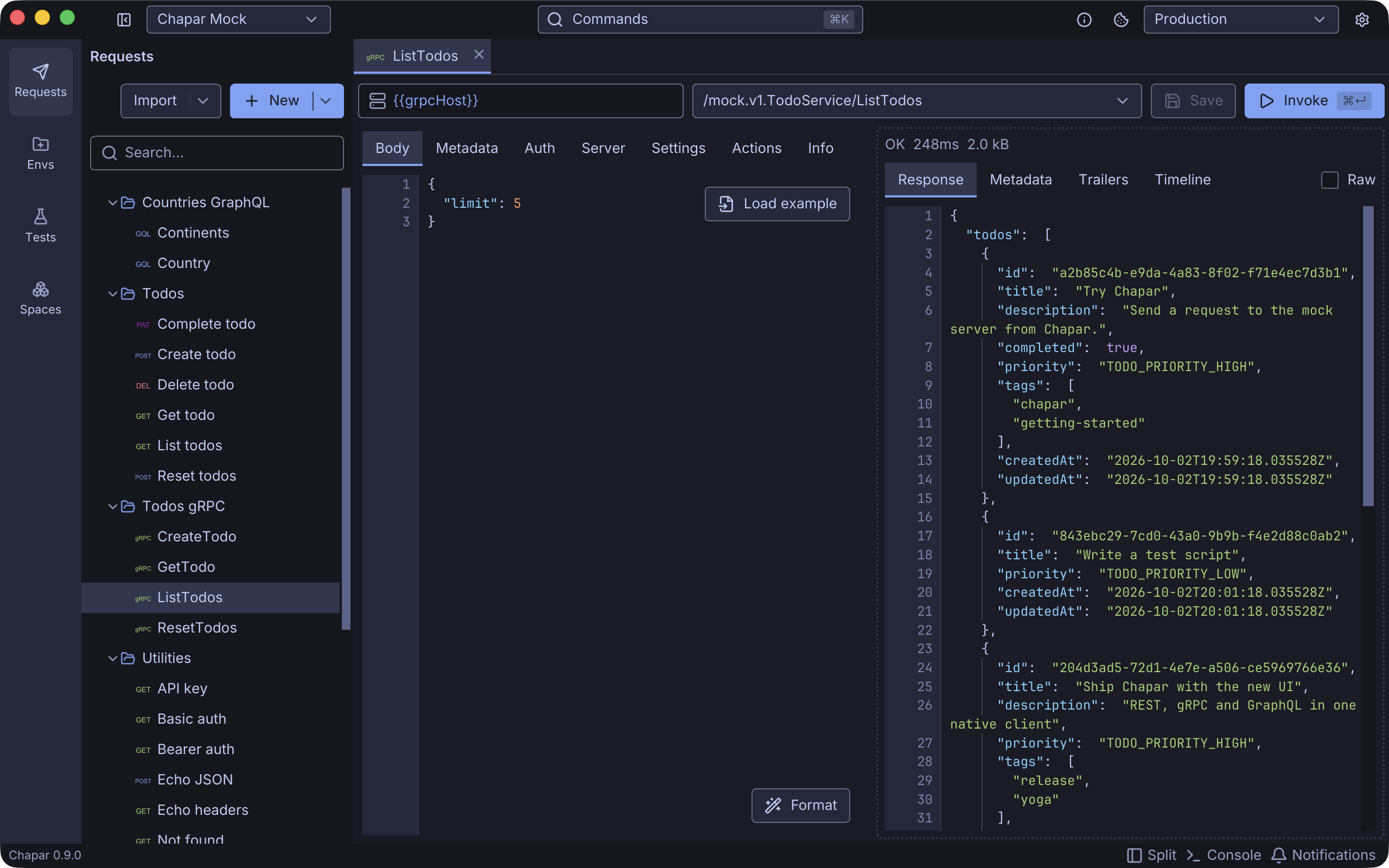Open the Settings request tab
The image size is (1389, 868).
(x=678, y=148)
